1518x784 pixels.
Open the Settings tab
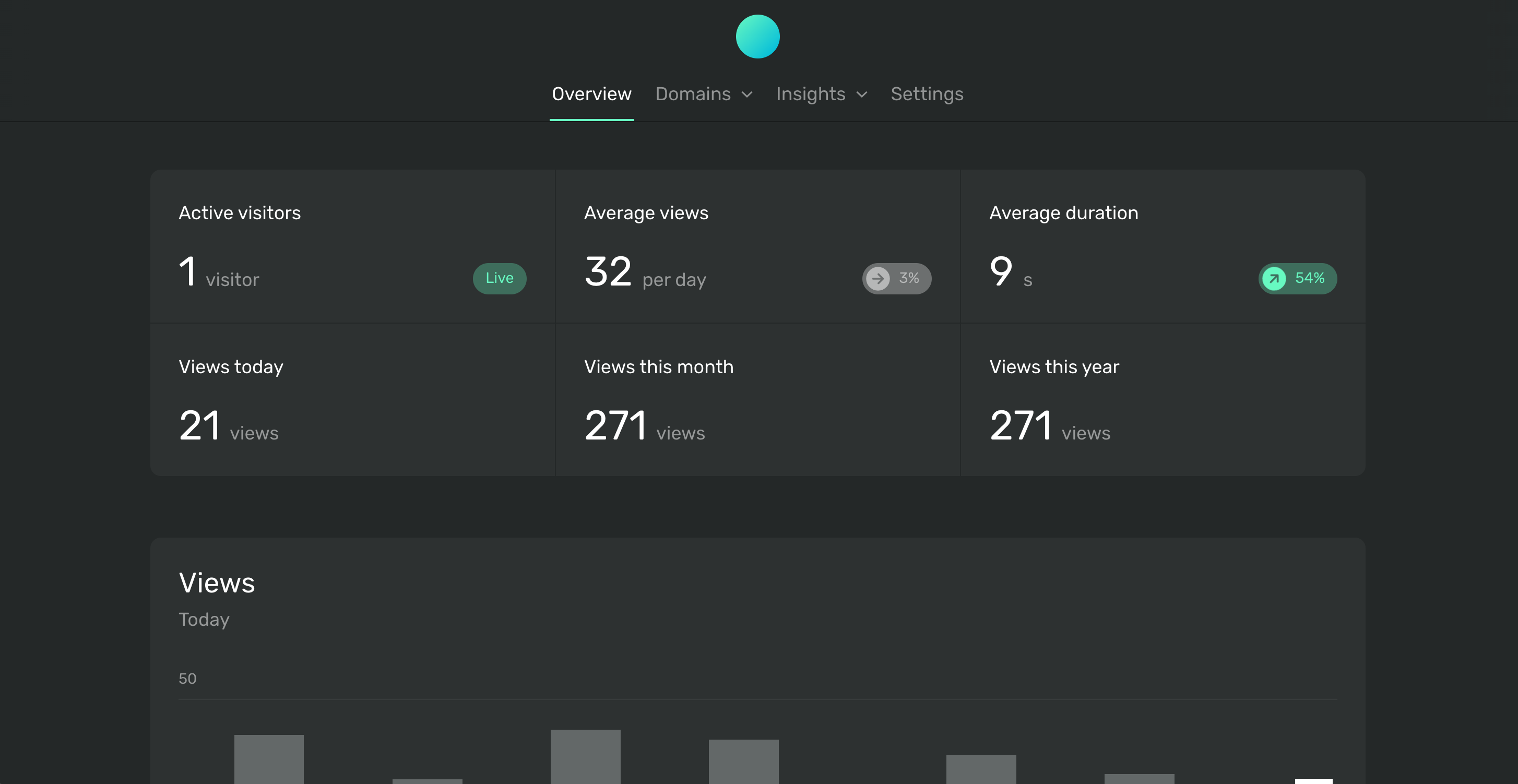[x=927, y=94]
